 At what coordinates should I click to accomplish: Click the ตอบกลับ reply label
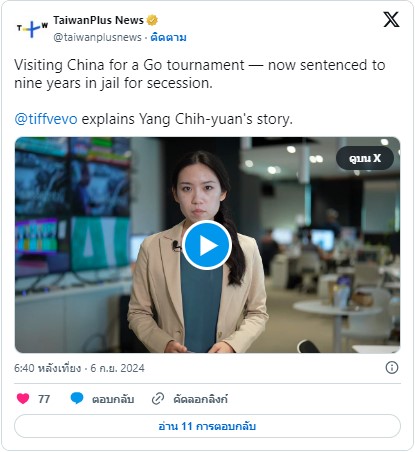[x=113, y=399]
